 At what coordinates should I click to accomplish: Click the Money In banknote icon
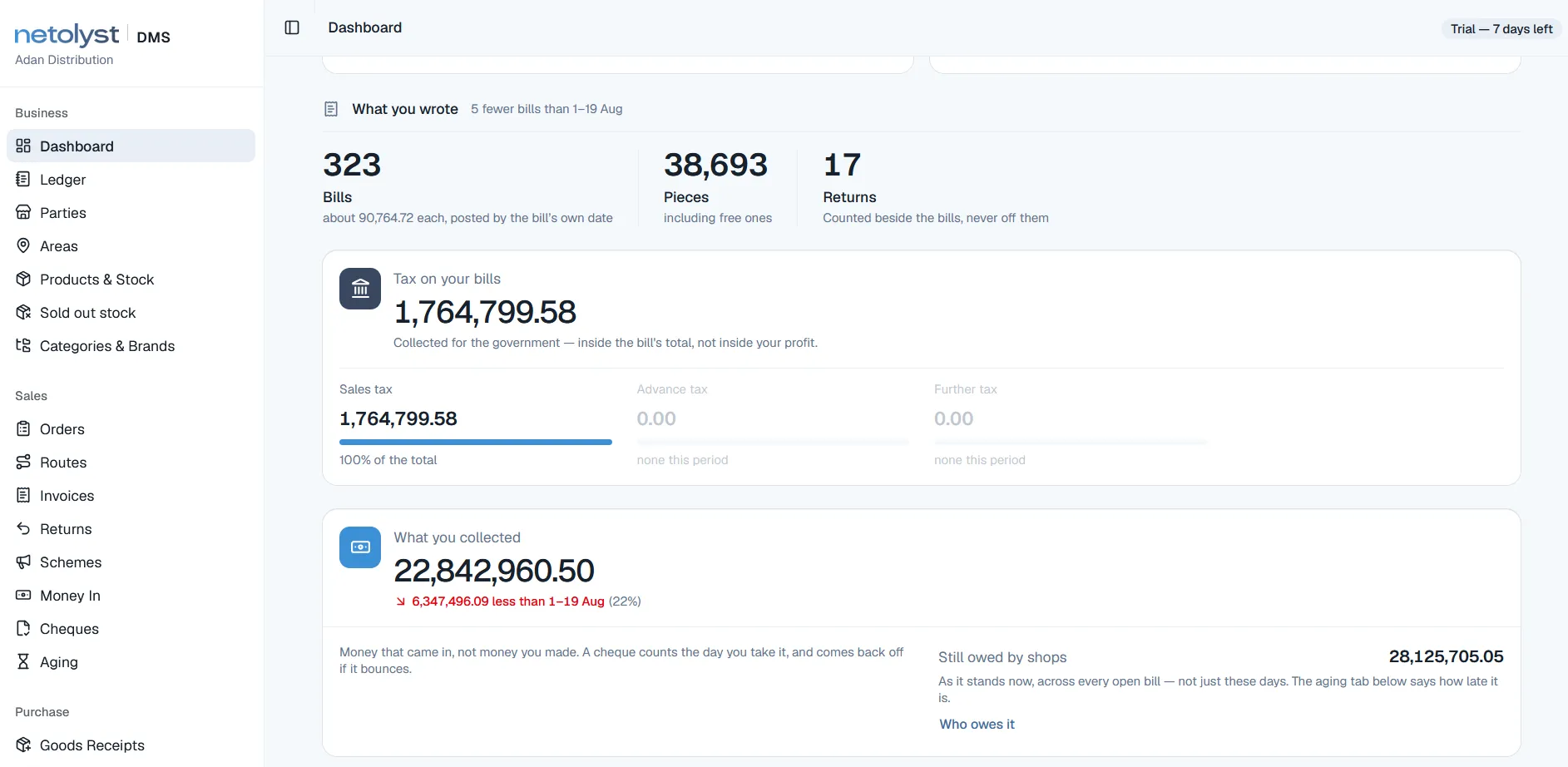tap(23, 595)
